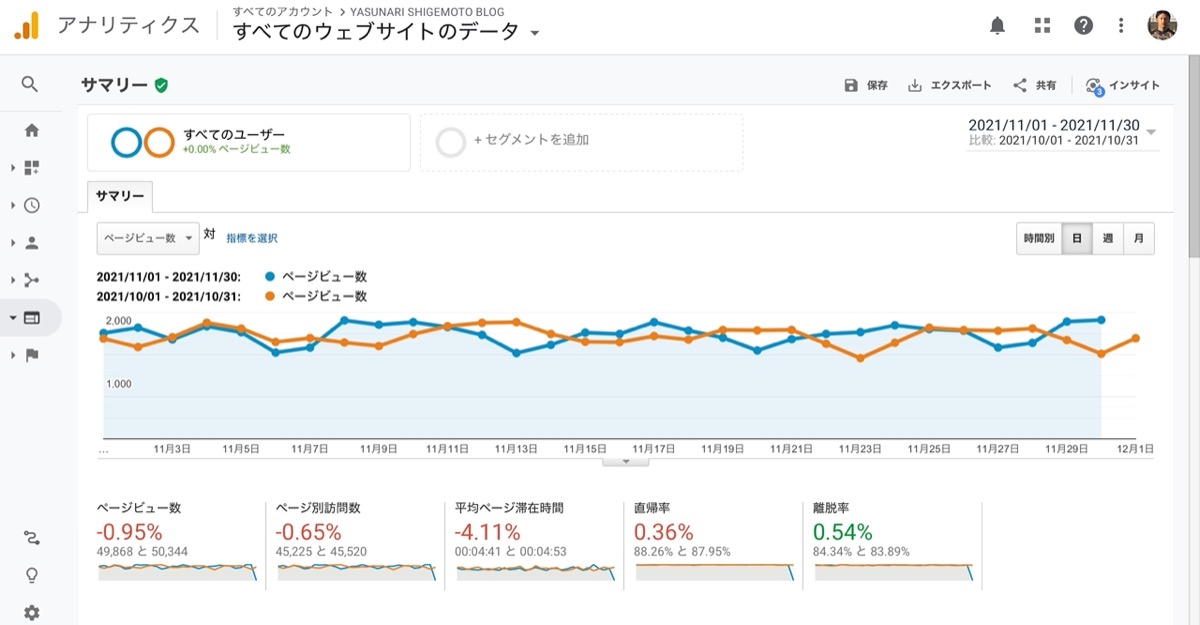Open the Acquisition sidebar icon
This screenshot has height=625, width=1200.
tap(32, 280)
